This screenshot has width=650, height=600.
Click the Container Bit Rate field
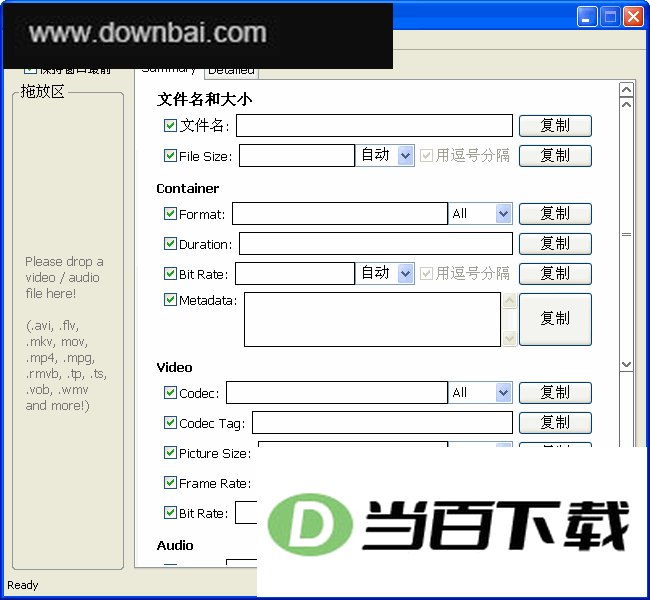(295, 273)
